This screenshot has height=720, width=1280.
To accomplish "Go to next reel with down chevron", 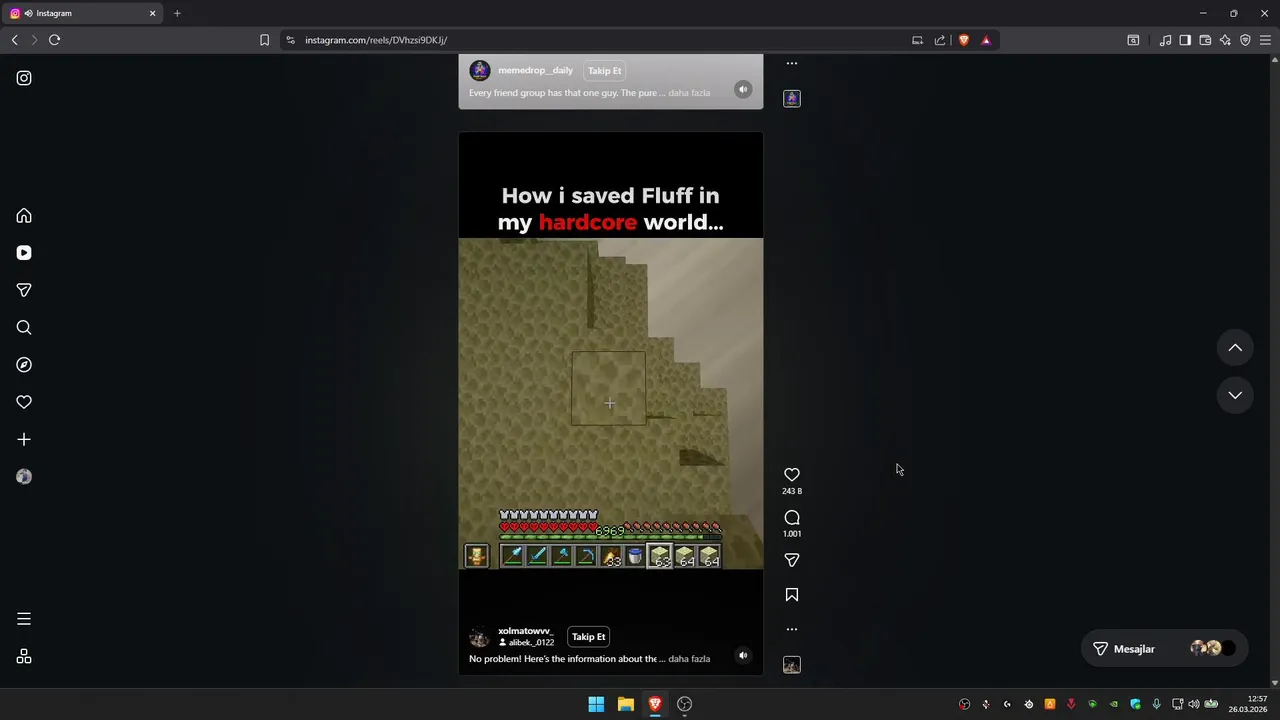I will (x=1235, y=395).
